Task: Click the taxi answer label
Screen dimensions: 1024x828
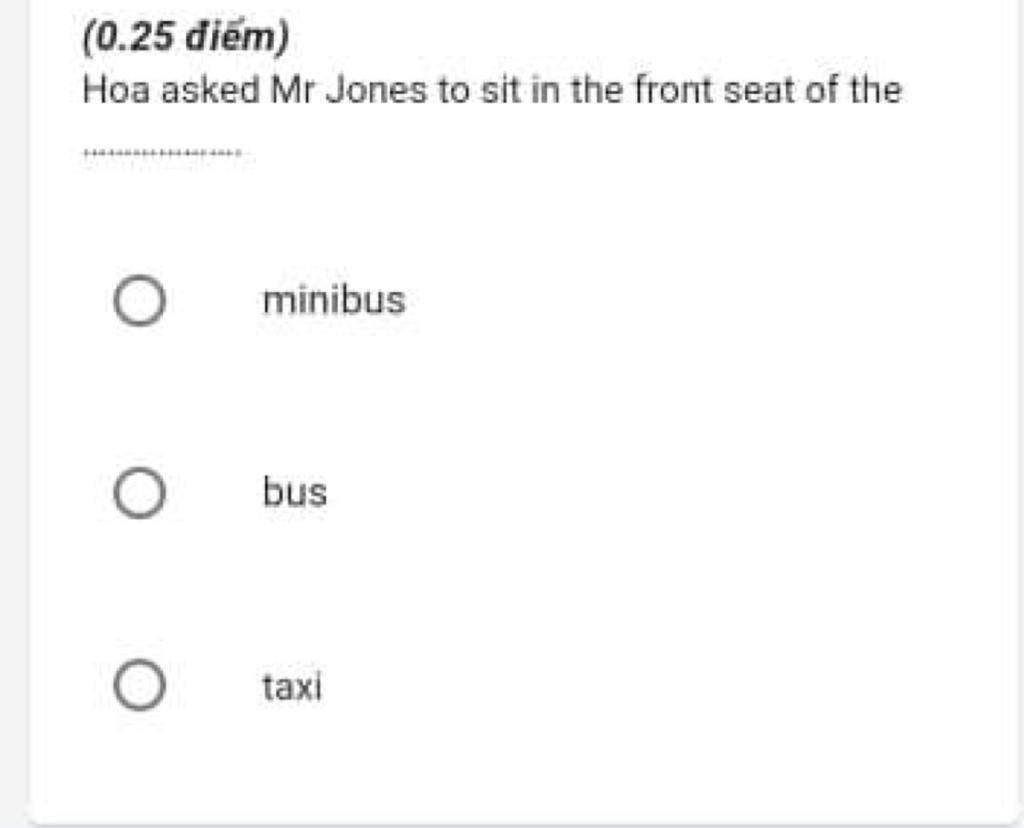Action: 292,687
